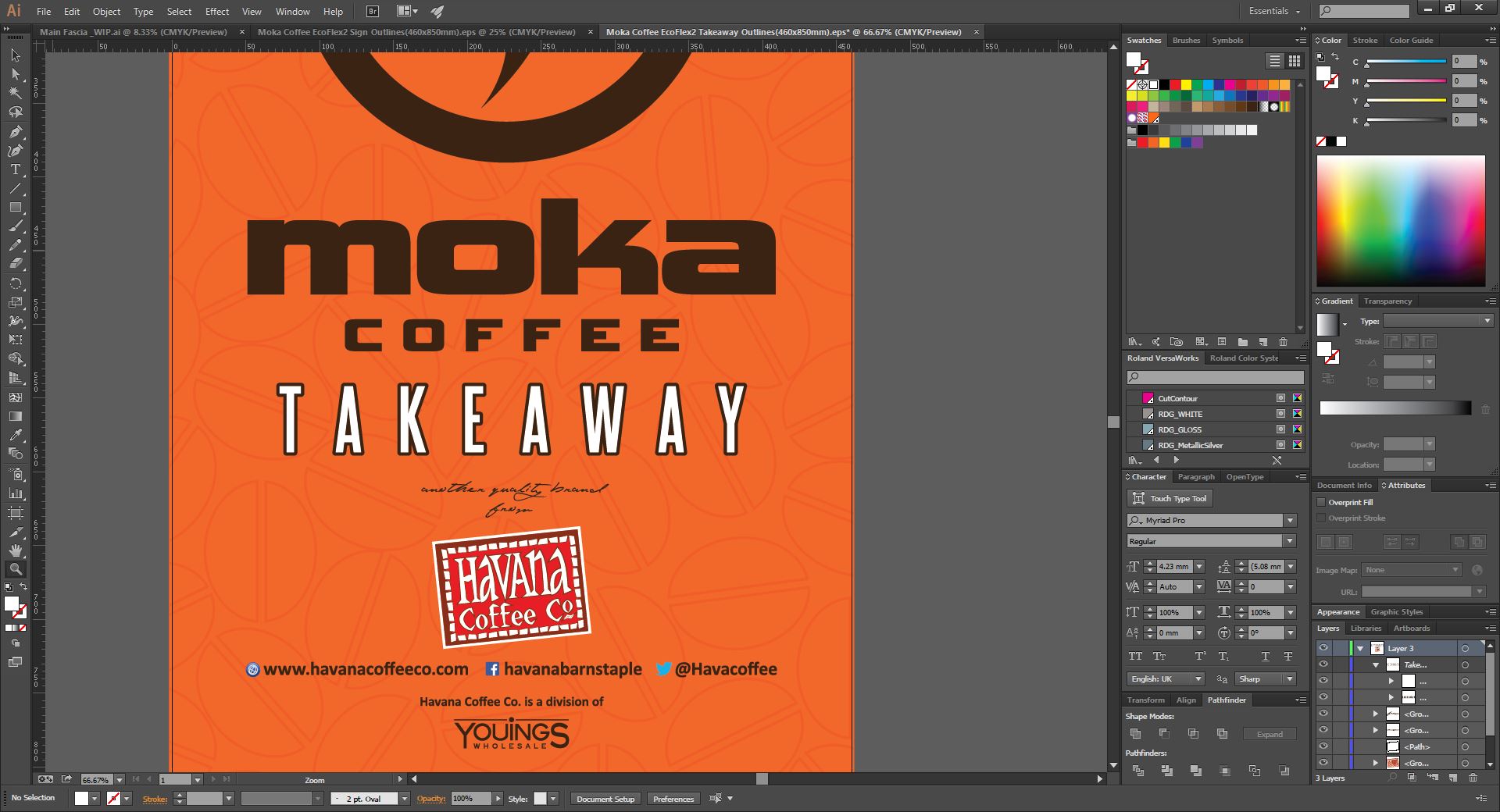Open the English: UK language dropdown
1500x812 pixels.
[x=1198, y=679]
